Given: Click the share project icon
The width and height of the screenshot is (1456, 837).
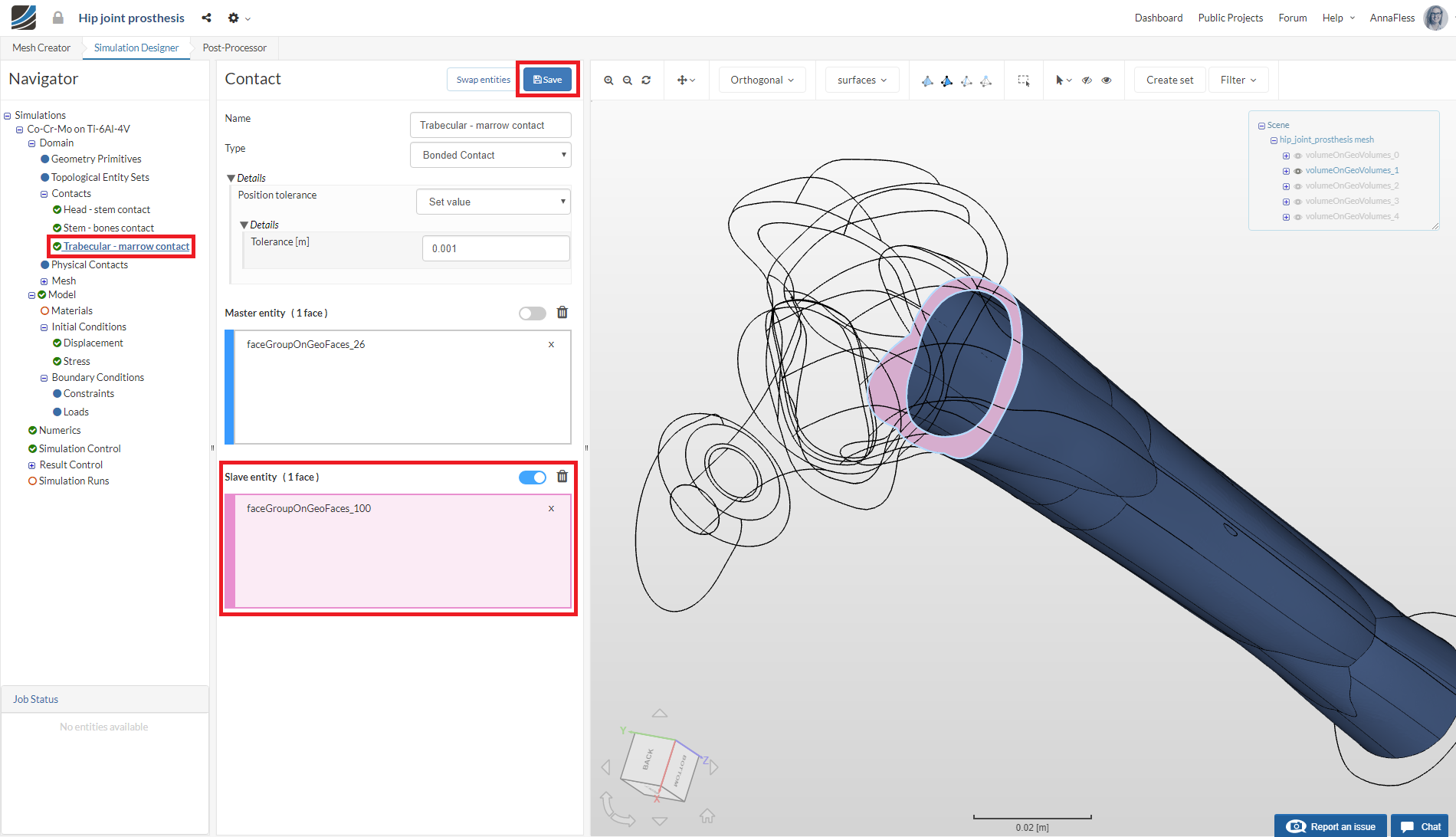Looking at the screenshot, I should click(x=206, y=18).
